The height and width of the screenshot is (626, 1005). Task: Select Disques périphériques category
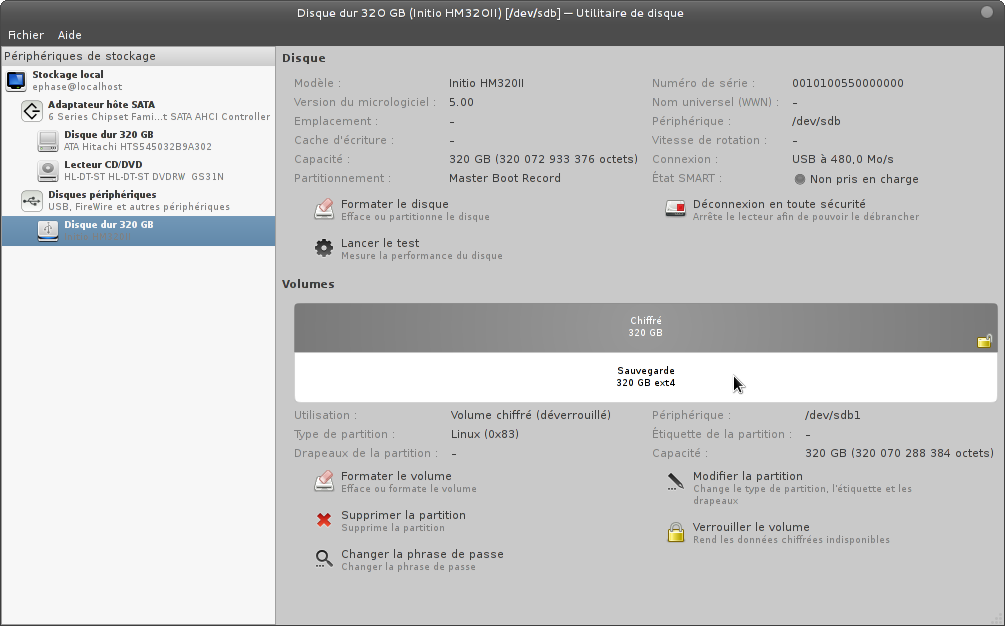point(101,200)
